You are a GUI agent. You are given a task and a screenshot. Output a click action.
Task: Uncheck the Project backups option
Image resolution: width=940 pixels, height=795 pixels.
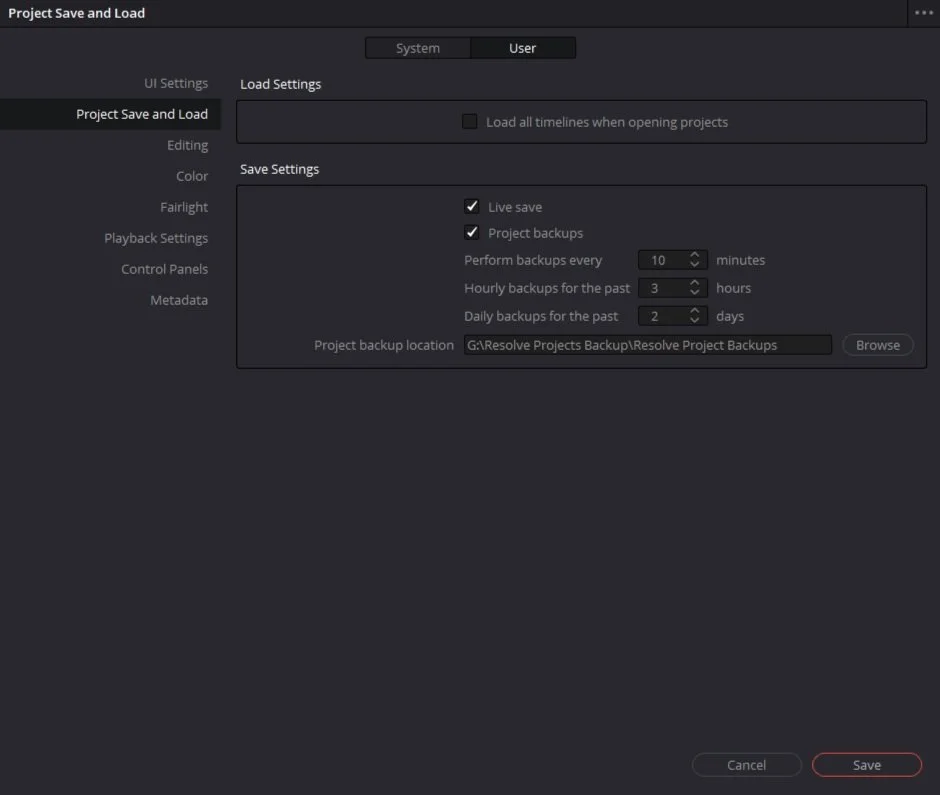(471, 232)
